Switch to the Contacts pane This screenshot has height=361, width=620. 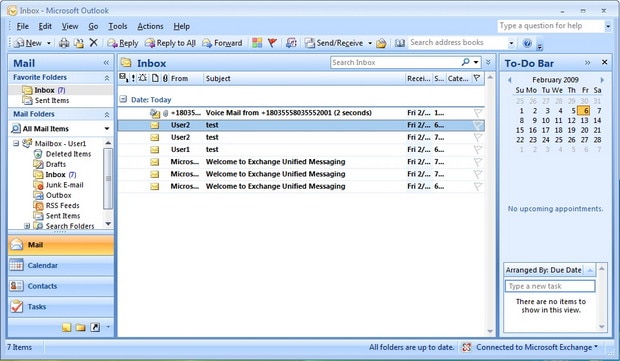tap(61, 286)
